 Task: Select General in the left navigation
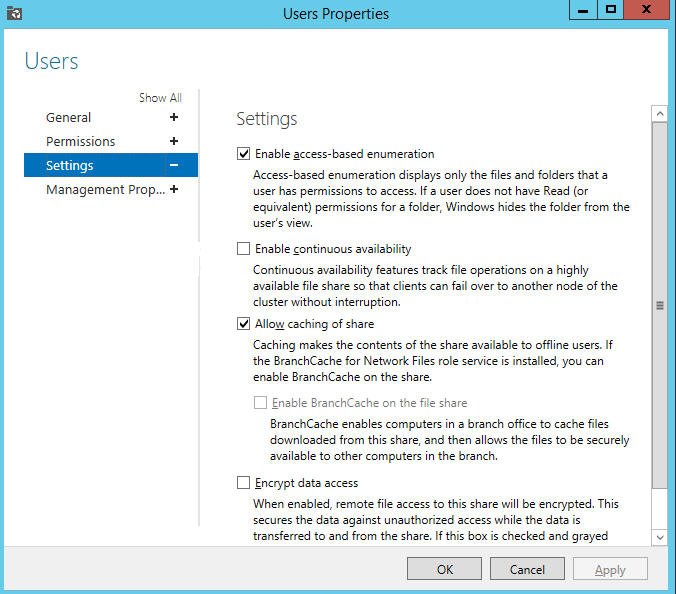pos(68,117)
